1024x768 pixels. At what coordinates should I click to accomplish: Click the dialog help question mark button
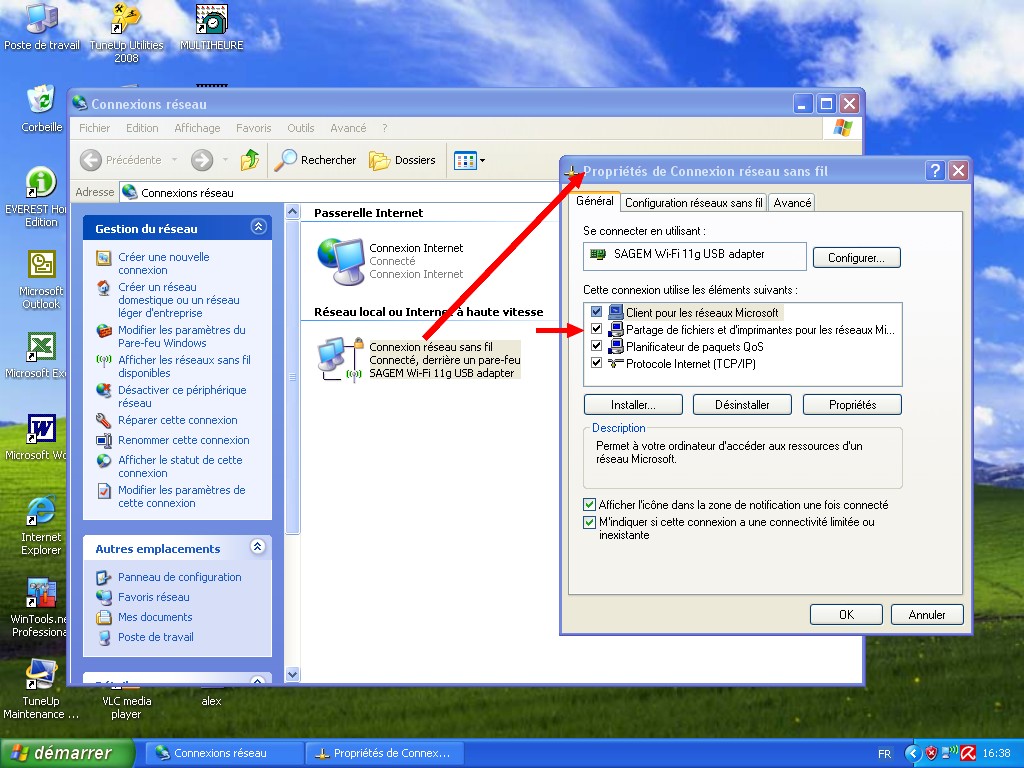tap(935, 171)
